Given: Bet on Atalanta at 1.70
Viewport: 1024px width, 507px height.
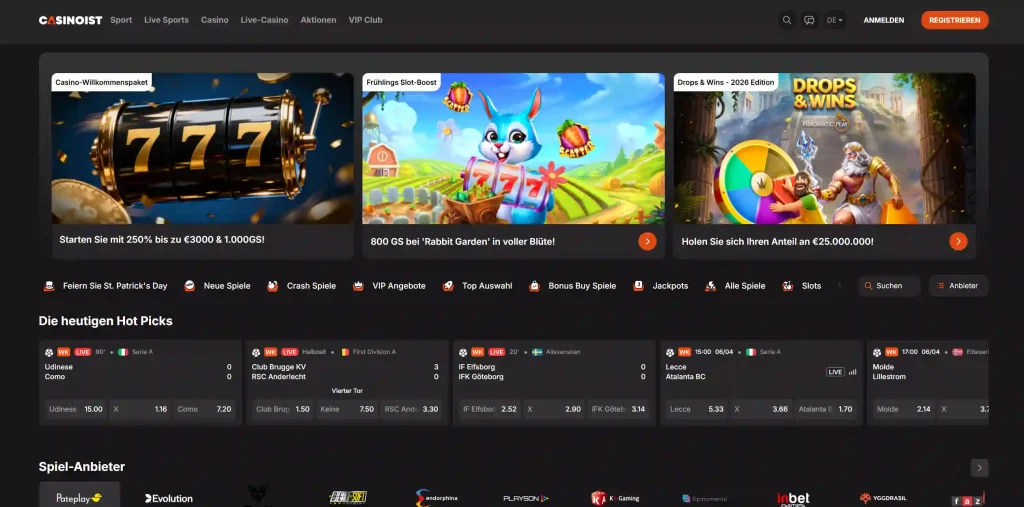Looking at the screenshot, I should point(825,409).
